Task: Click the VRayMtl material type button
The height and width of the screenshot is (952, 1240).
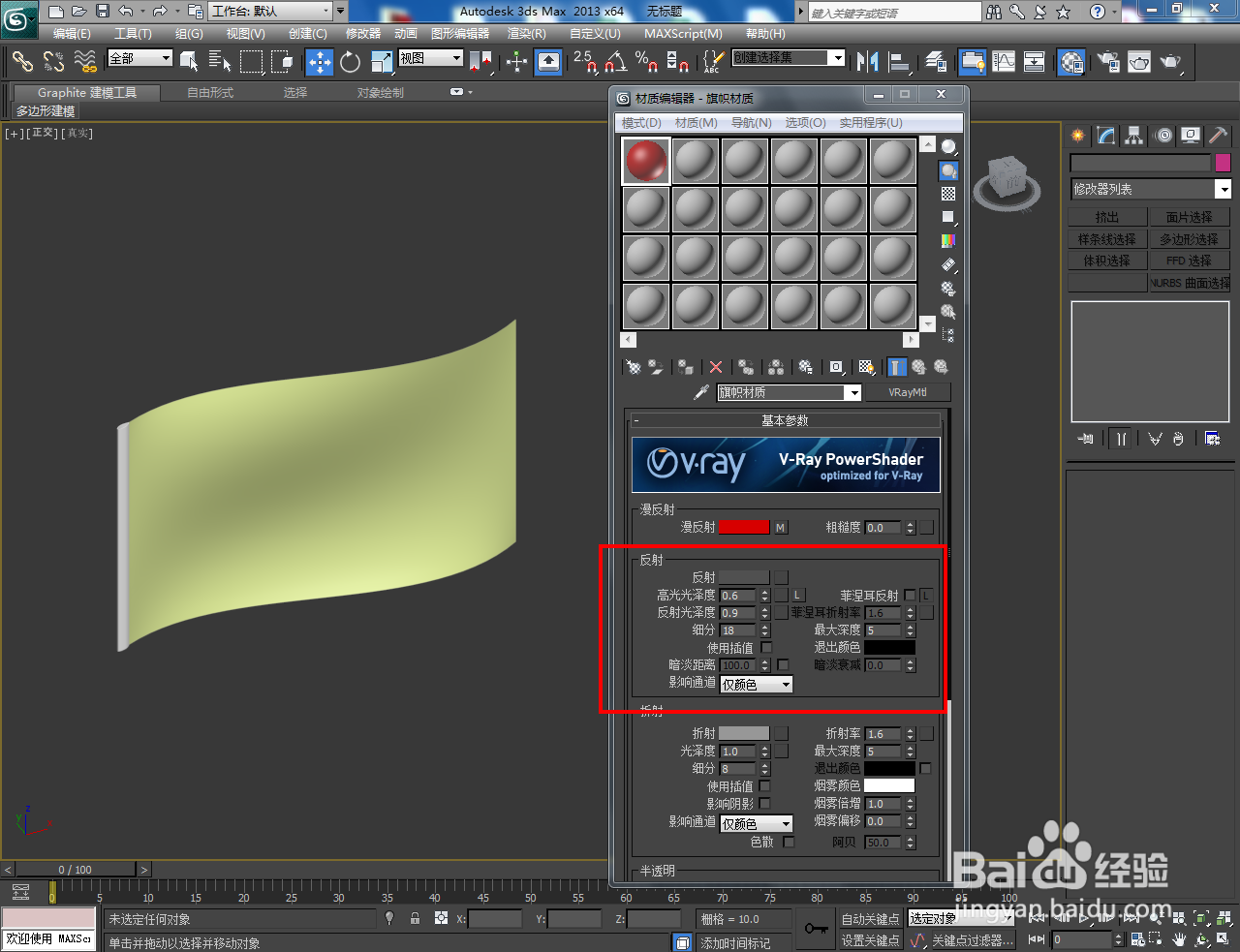Action: coord(908,392)
